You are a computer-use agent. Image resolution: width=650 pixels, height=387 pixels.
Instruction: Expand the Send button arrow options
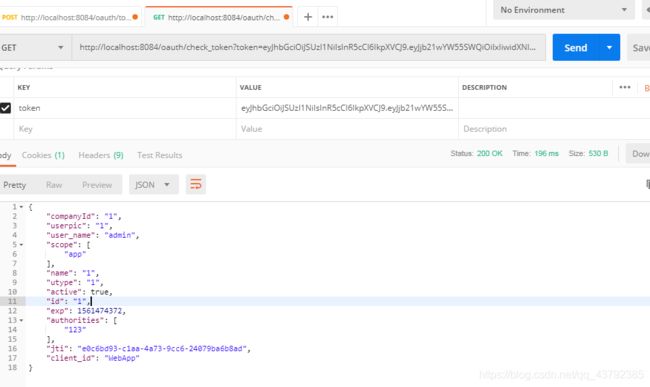(x=609, y=48)
